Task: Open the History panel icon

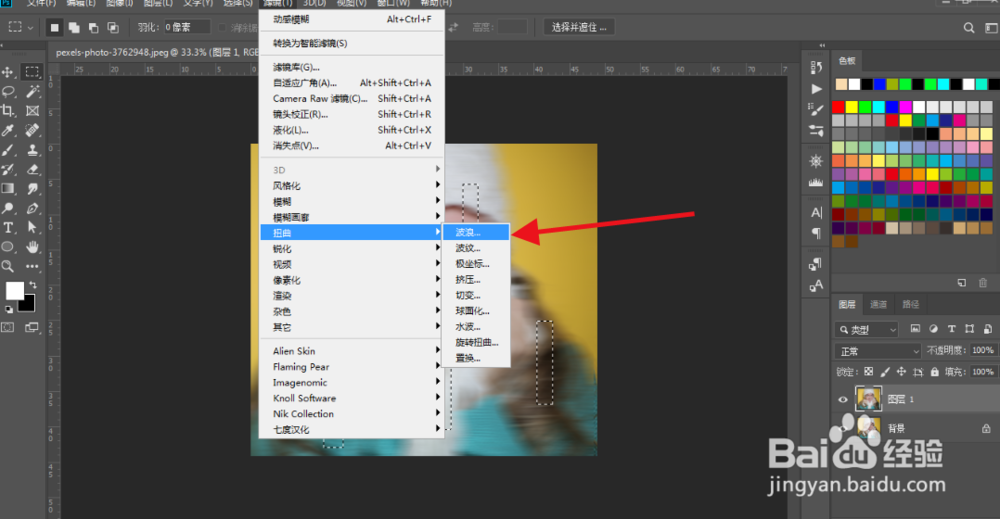Action: [816, 67]
